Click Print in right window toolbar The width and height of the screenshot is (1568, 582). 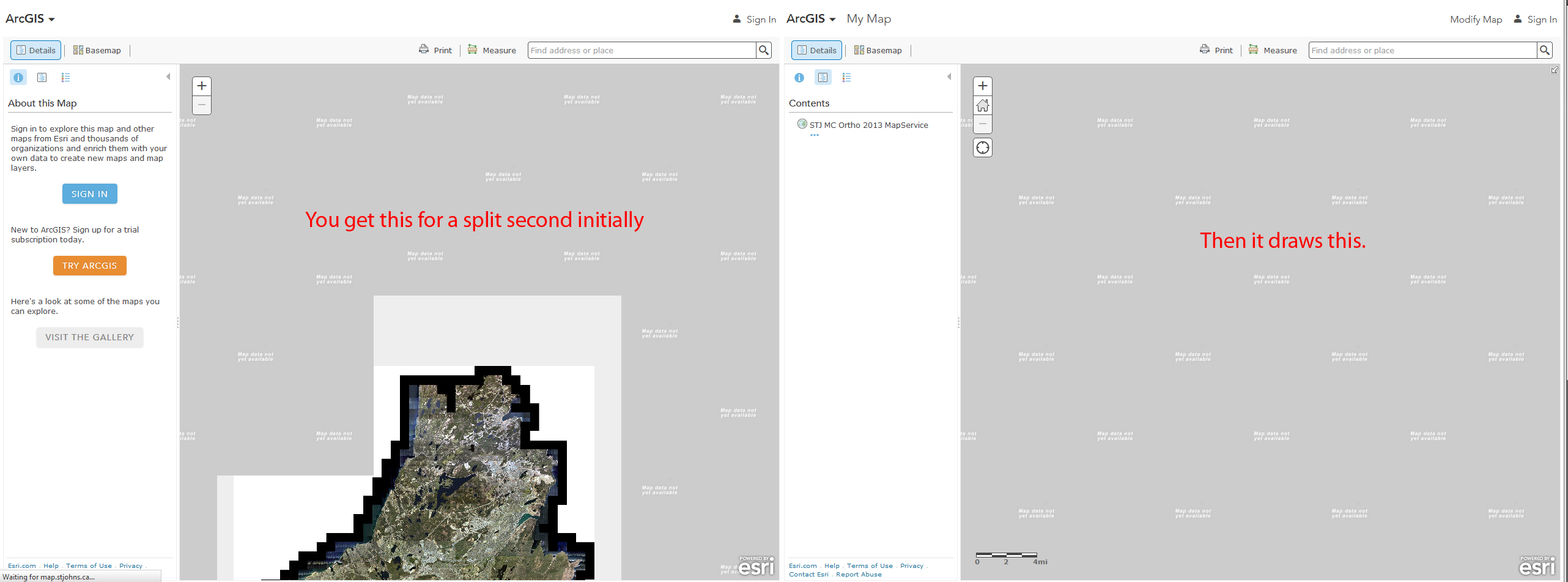[x=1216, y=50]
